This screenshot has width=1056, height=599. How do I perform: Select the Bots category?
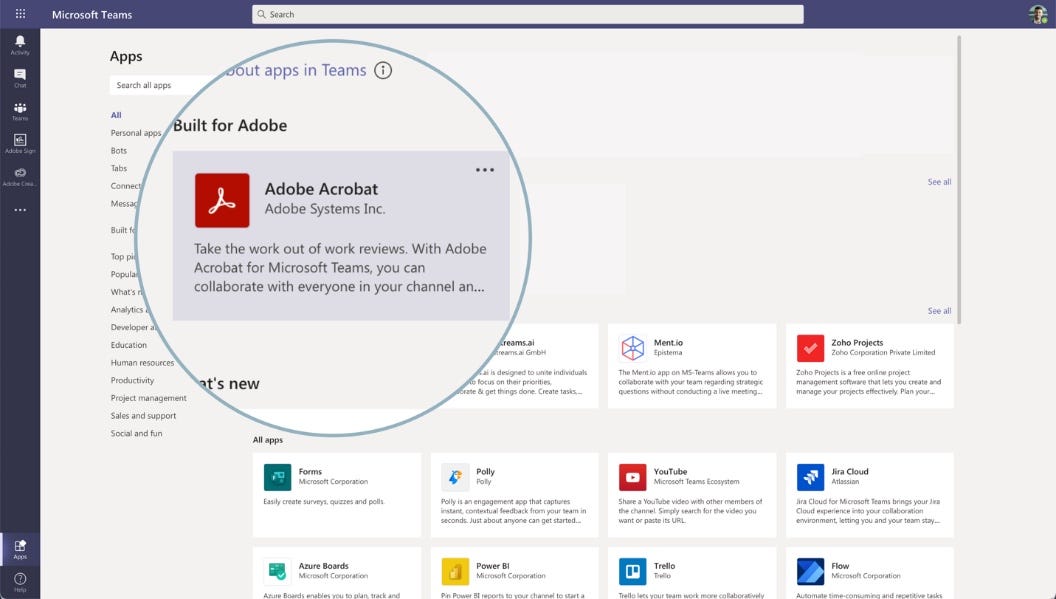tap(119, 150)
